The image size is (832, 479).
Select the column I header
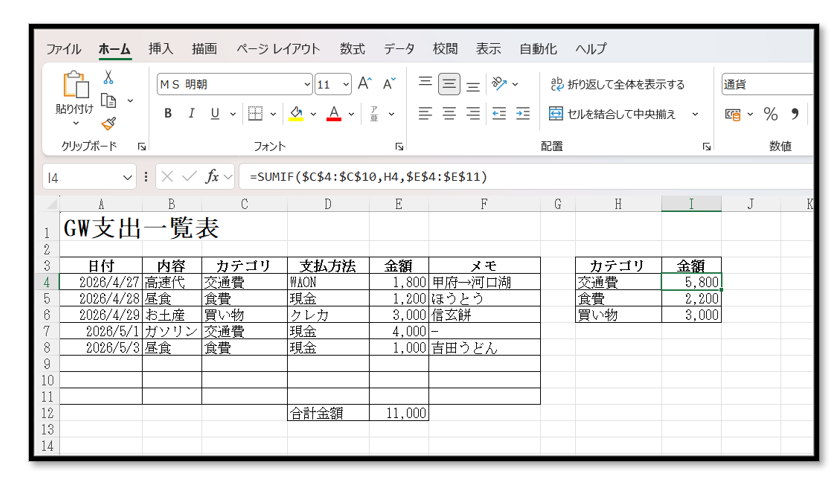tap(691, 204)
